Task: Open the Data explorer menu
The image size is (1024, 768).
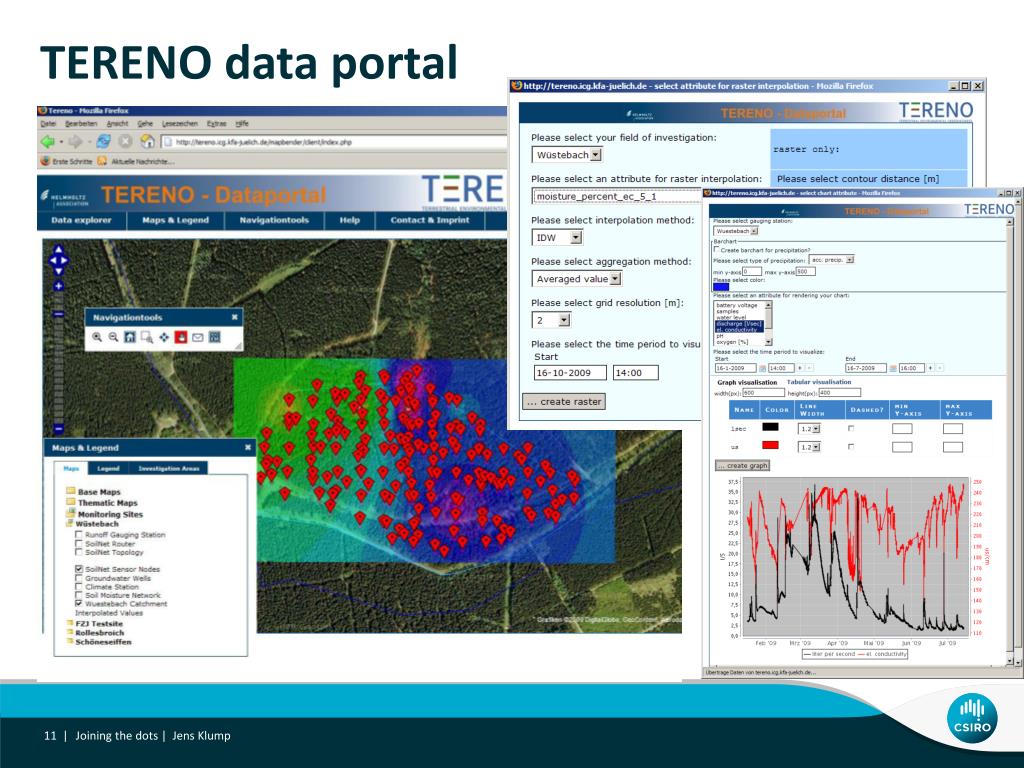Action: point(82,220)
